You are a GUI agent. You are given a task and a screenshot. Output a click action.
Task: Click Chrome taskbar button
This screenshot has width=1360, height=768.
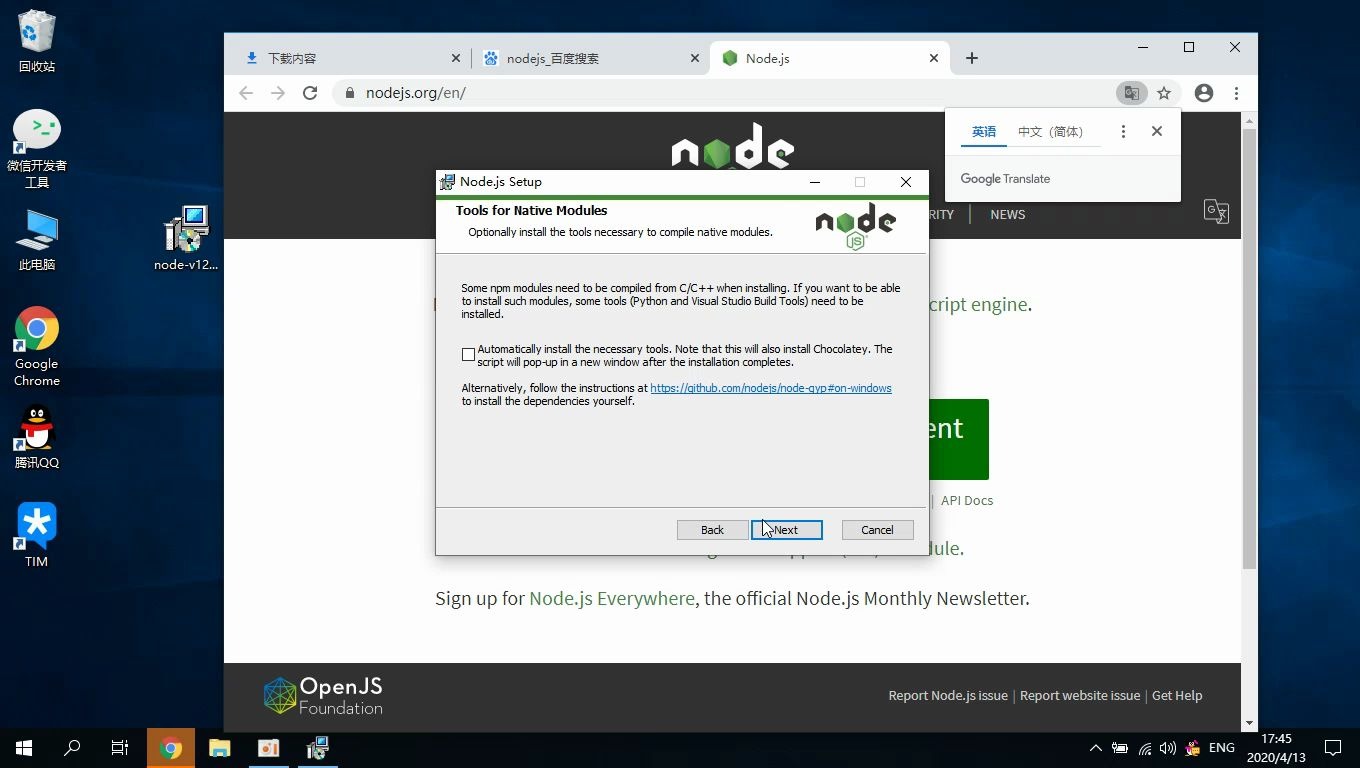[171, 748]
